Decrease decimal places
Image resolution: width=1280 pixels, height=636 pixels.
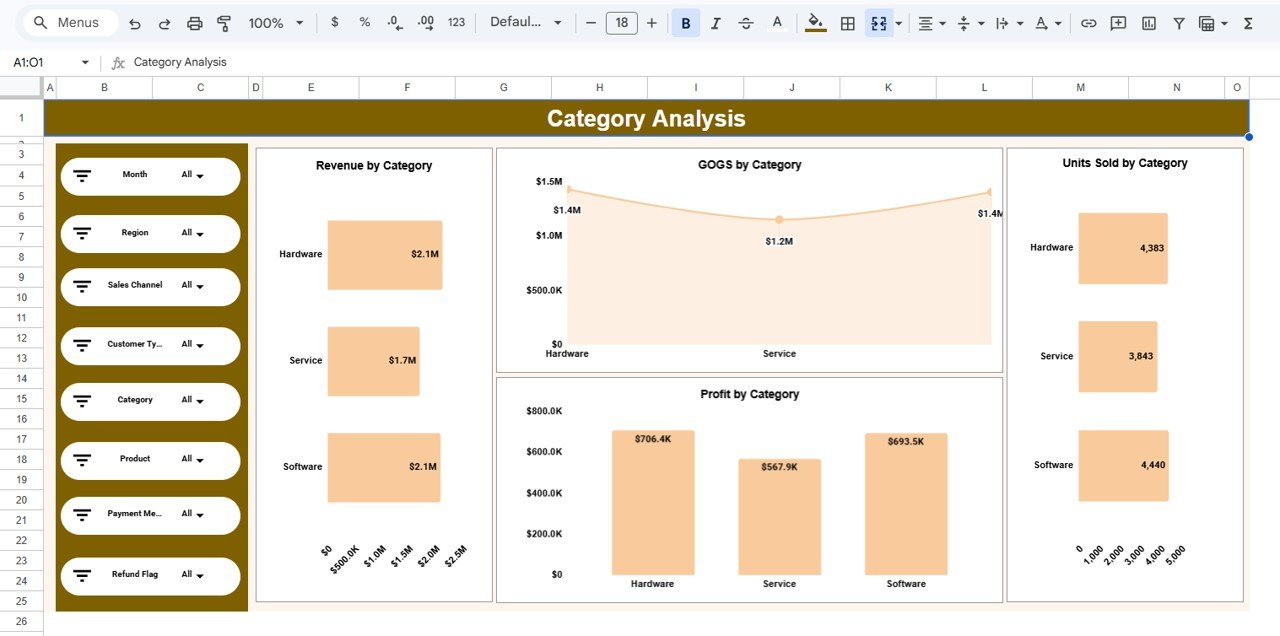394,22
